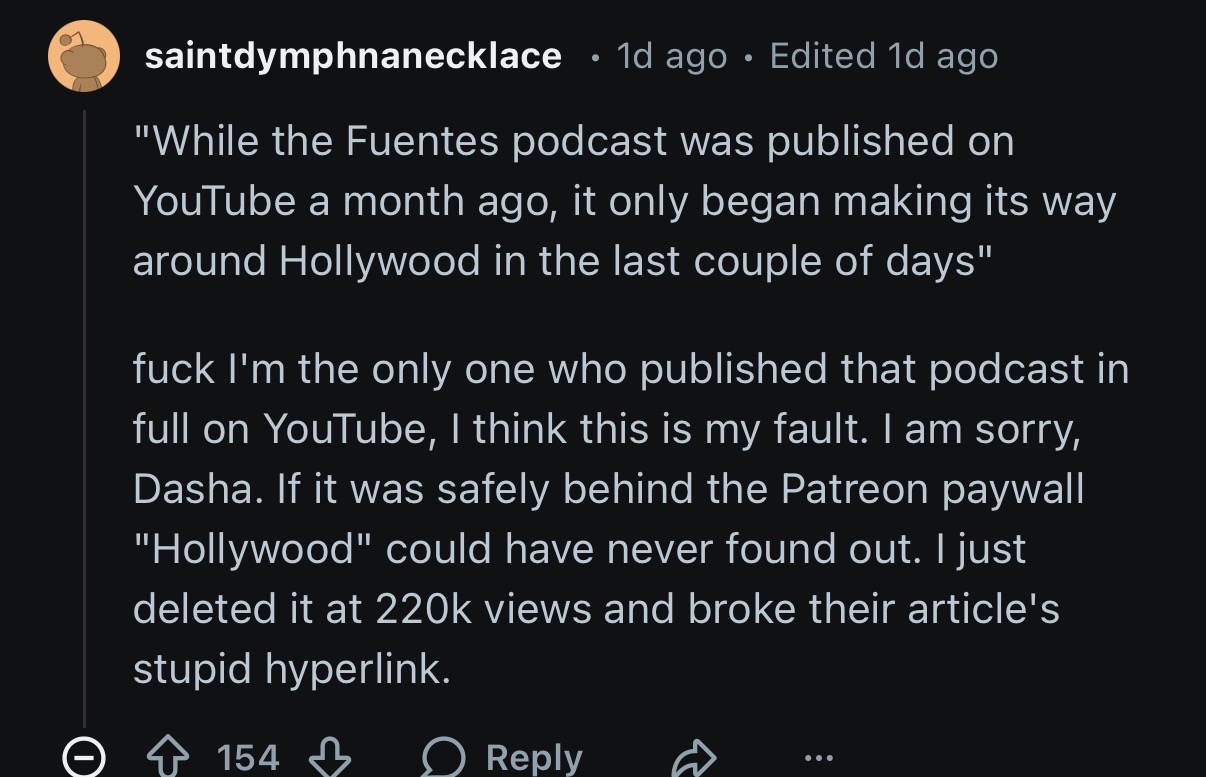The width and height of the screenshot is (1206, 777).
Task: Click the "Edited 1d ago" label
Action: coord(884,56)
